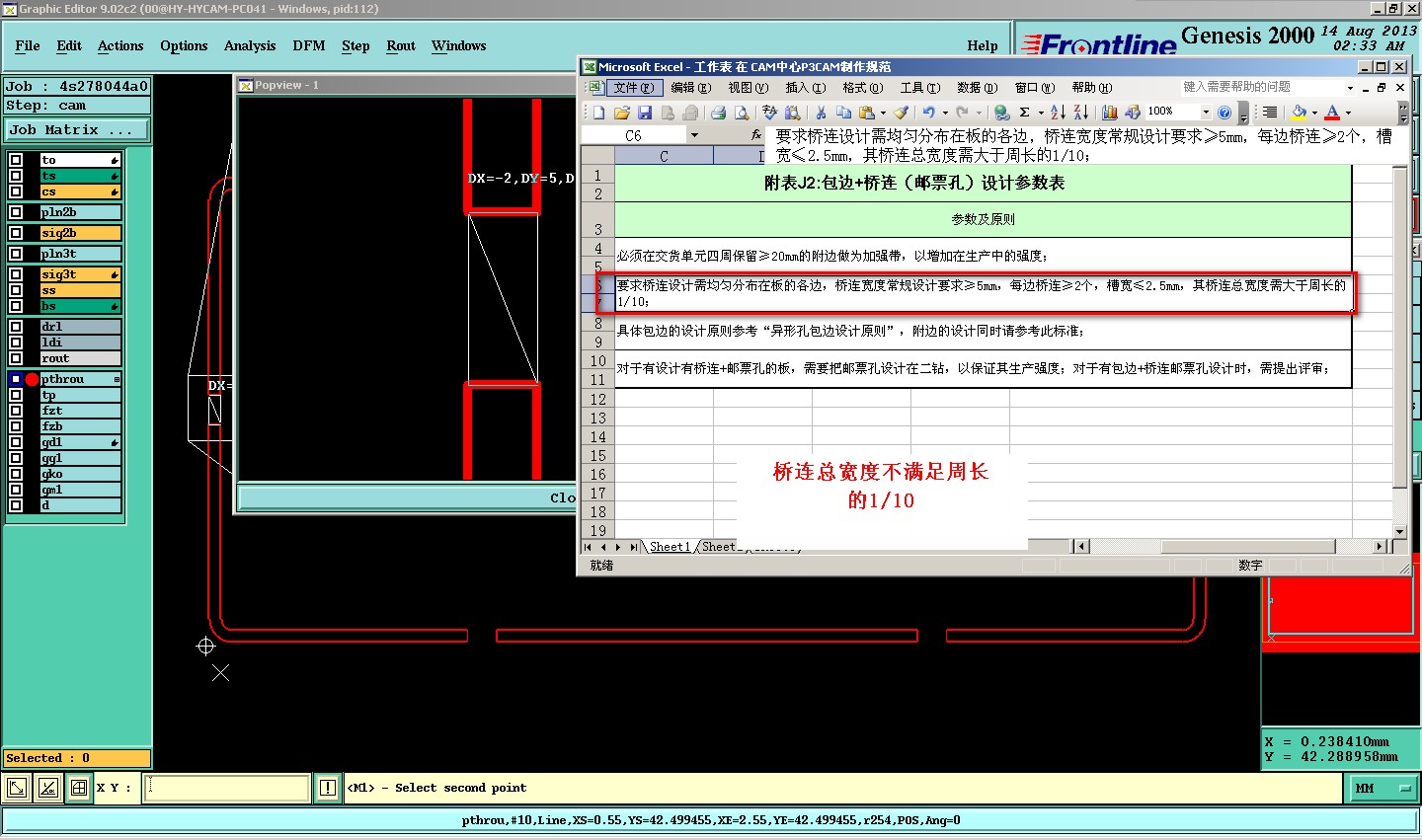The height and width of the screenshot is (840, 1422).
Task: Cut the selection in Excel
Action: (x=821, y=113)
